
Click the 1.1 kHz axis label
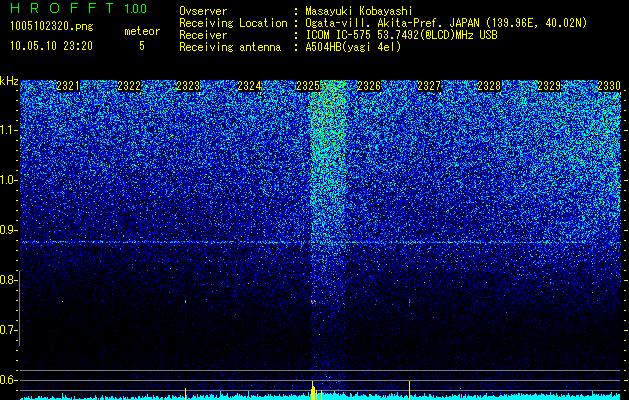pos(7,130)
